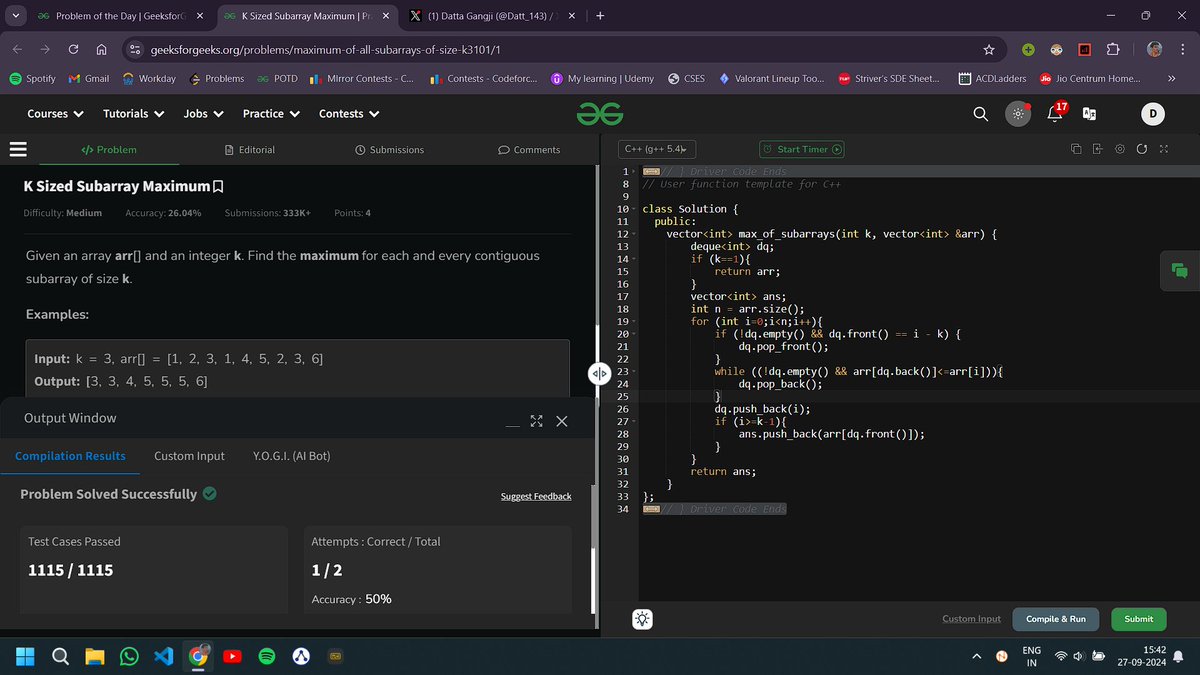This screenshot has height=675, width=1200.
Task: Maximize the Output Window panel
Action: tap(536, 421)
